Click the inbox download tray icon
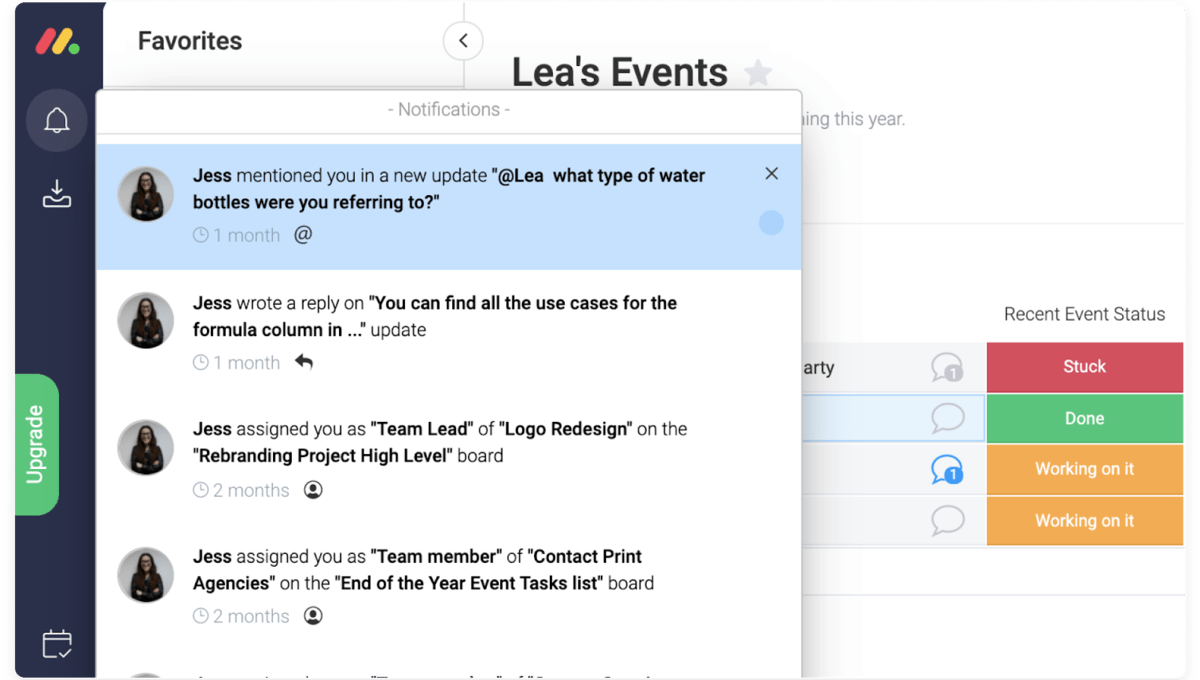The height and width of the screenshot is (680, 1200). [x=57, y=194]
